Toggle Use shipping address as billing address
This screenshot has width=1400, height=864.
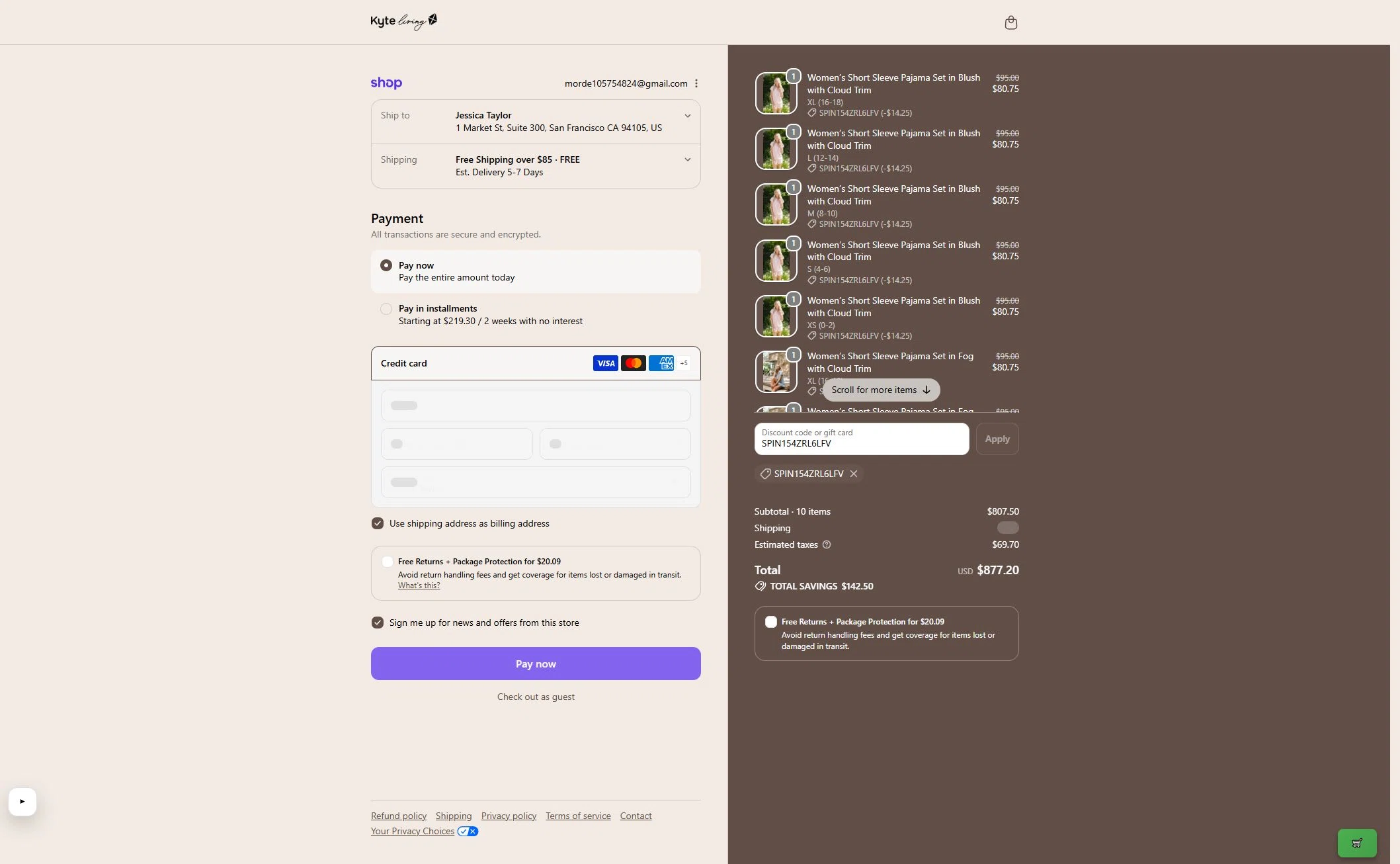(x=378, y=523)
